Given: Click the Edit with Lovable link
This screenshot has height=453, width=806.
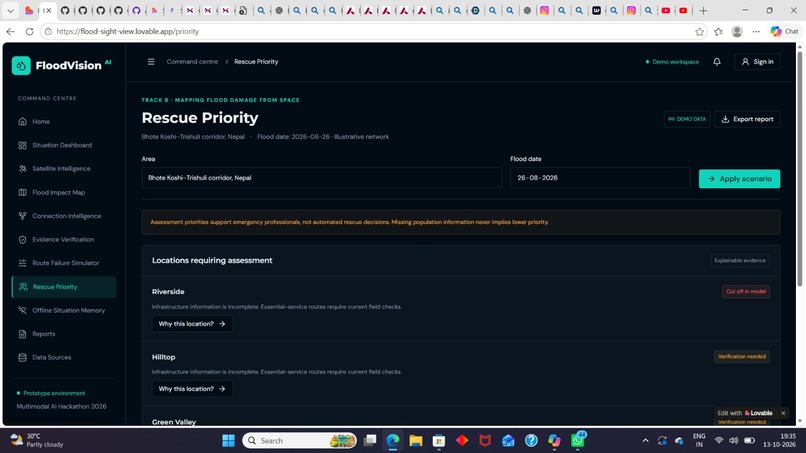Looking at the screenshot, I should tap(745, 413).
